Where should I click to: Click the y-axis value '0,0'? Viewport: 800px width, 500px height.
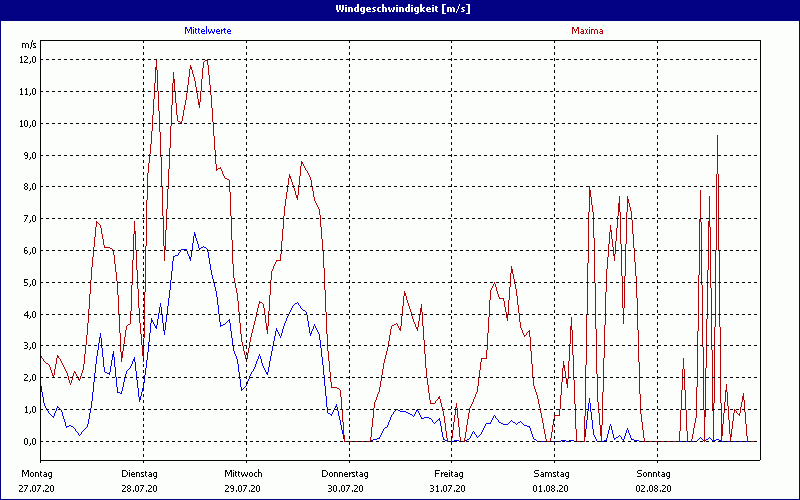[x=30, y=441]
